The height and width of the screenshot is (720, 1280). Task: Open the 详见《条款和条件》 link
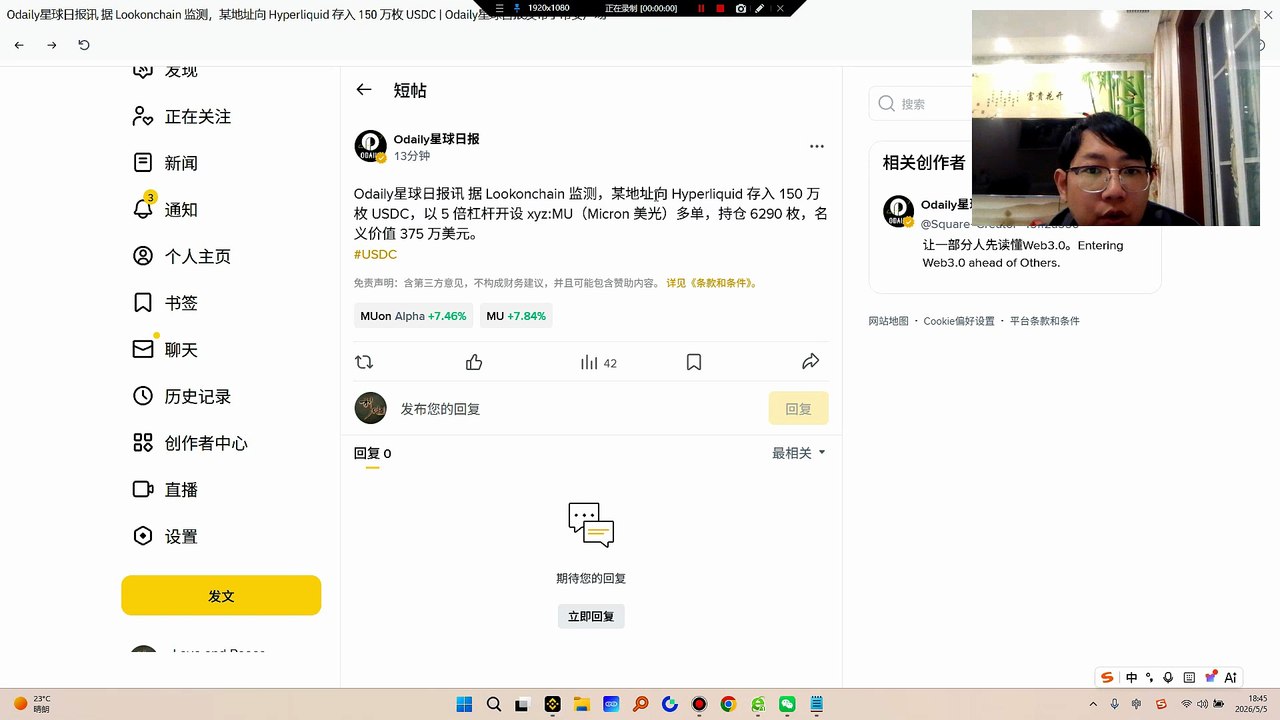tap(712, 283)
